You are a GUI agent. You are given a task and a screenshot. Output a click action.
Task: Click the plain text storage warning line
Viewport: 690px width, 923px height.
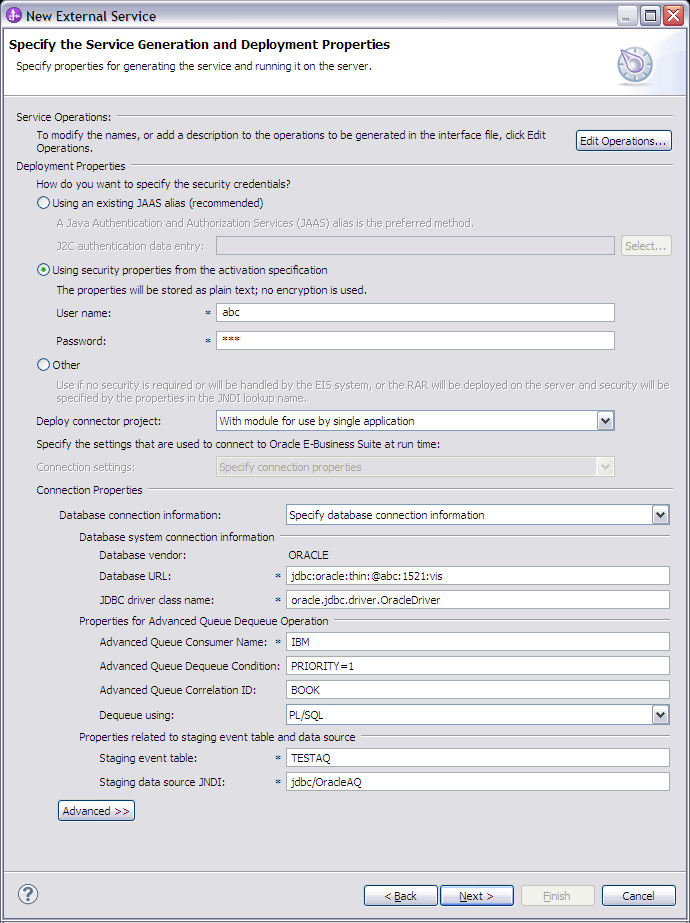(211, 290)
